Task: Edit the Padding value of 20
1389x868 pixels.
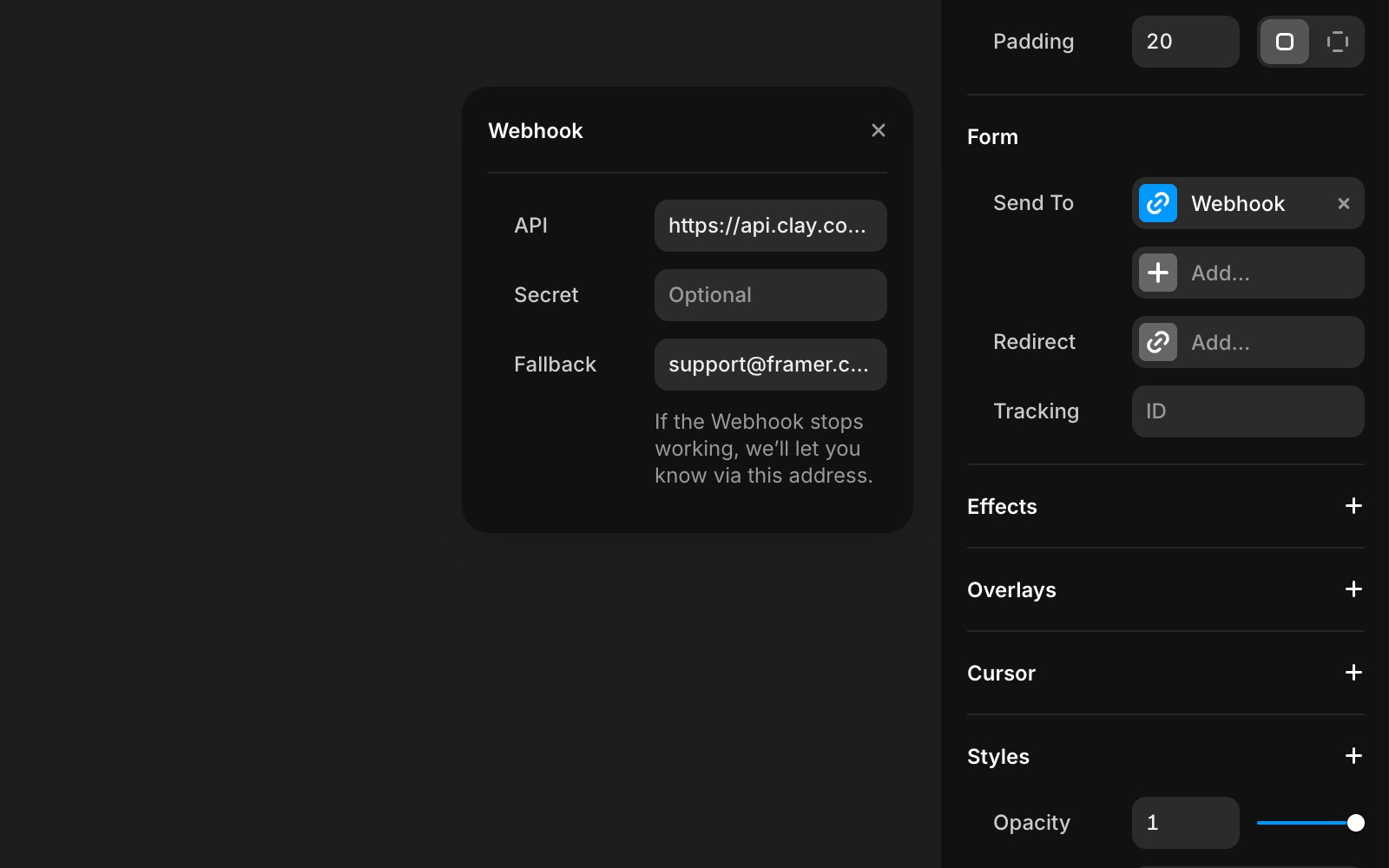Action: pyautogui.click(x=1184, y=41)
